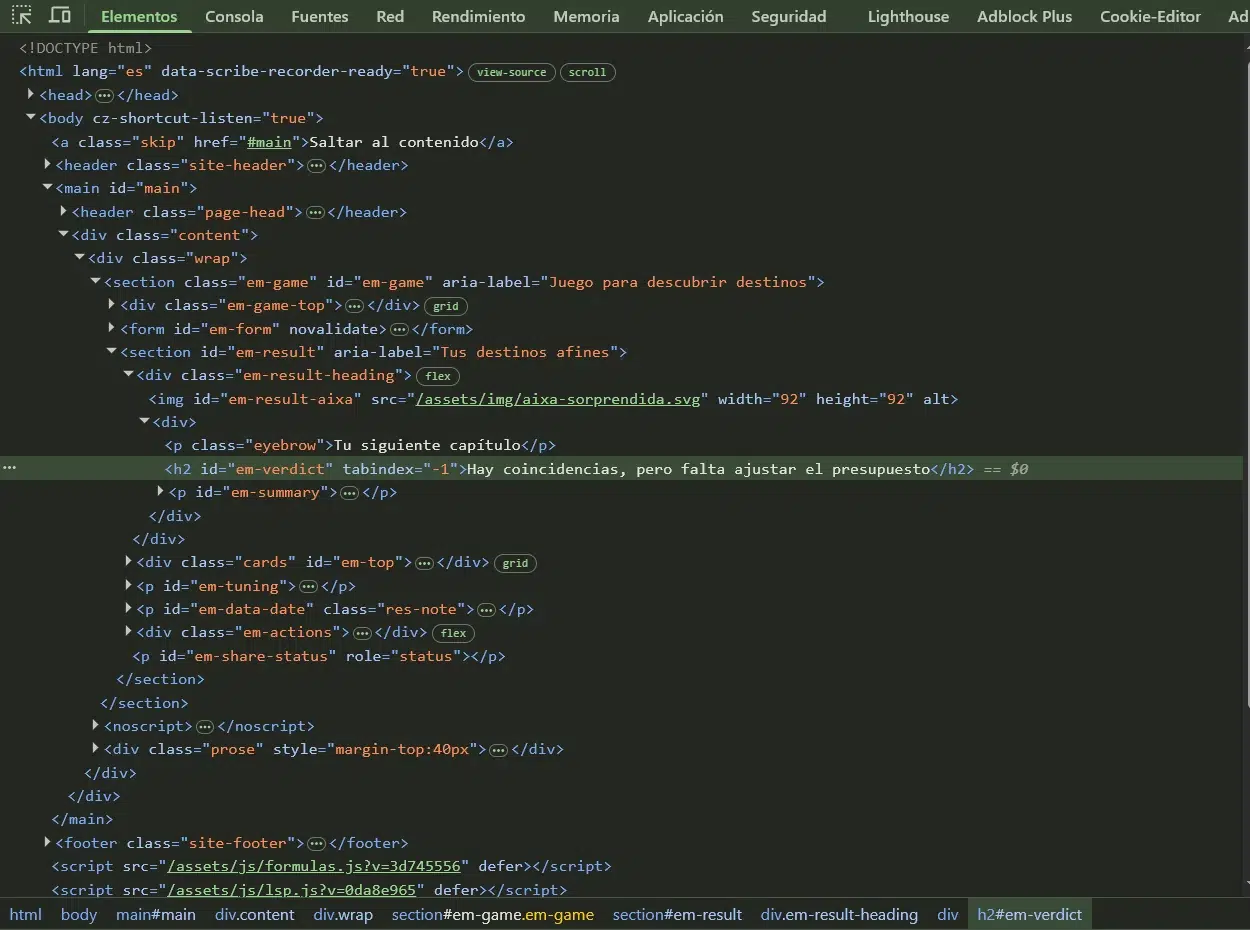
Task: Click the grid badge on em-top cards
Action: pos(515,563)
